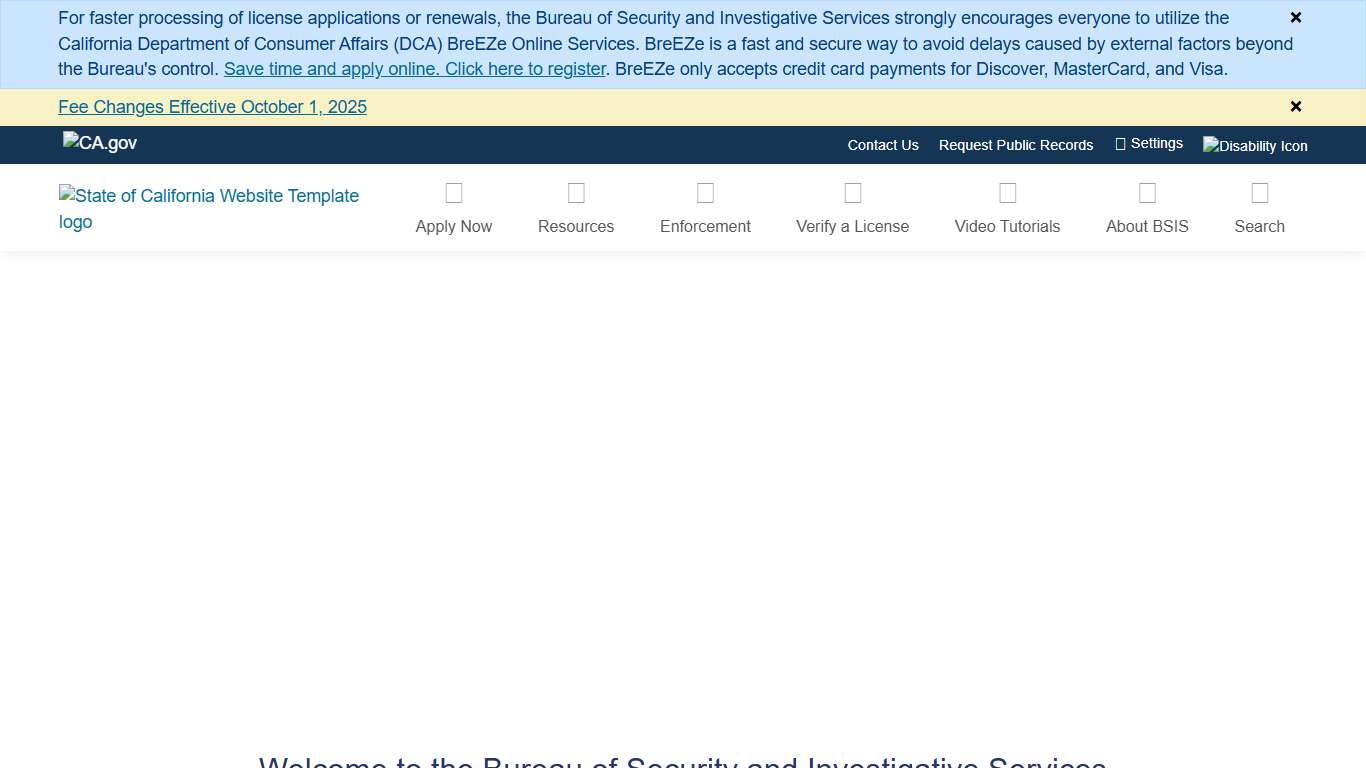1366x768 pixels.
Task: Dismiss the BreEZe Online Services alert banner
Action: (1295, 17)
